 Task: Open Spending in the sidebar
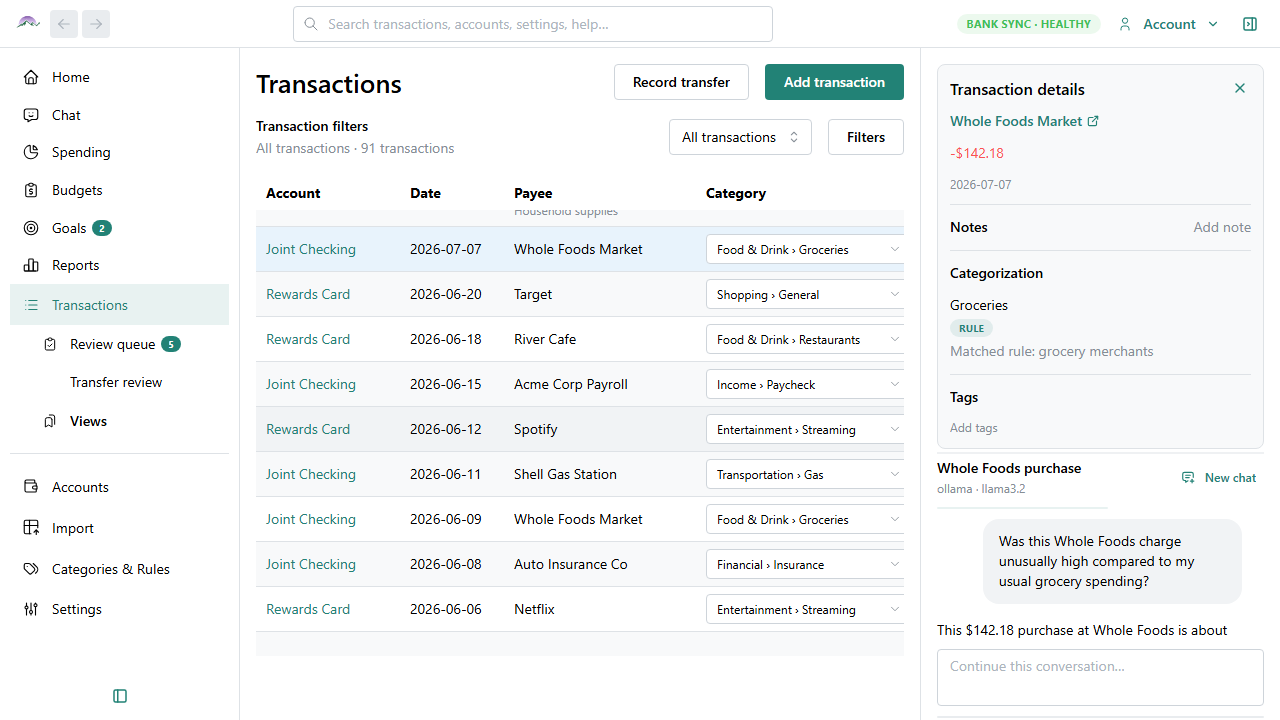(x=119, y=152)
